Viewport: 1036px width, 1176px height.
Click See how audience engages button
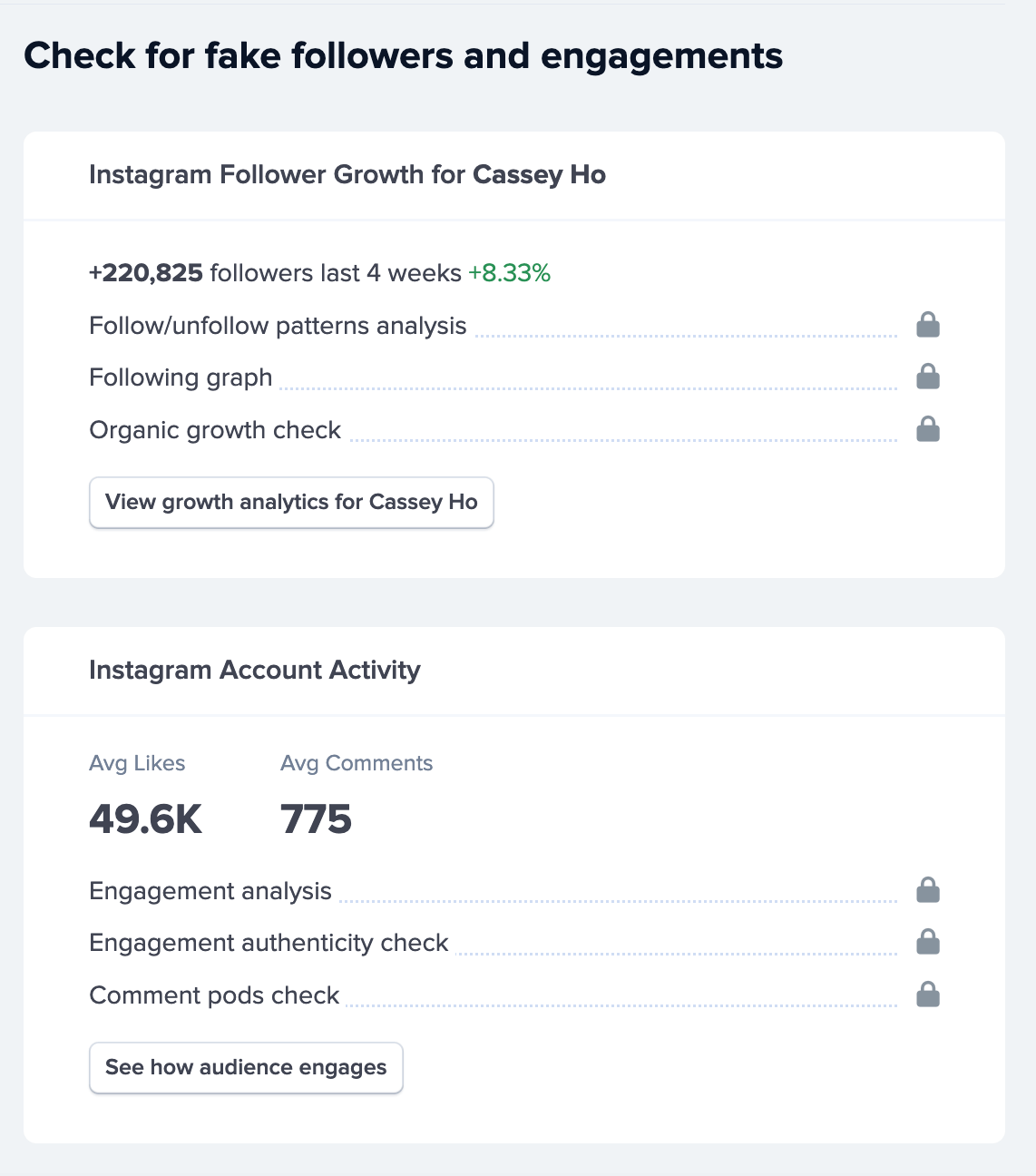(x=246, y=1067)
